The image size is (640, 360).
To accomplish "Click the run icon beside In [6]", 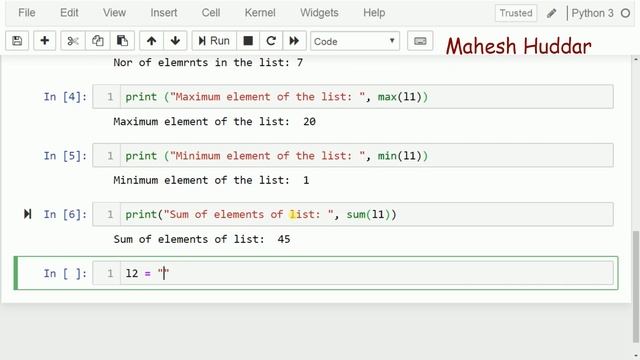I will pos(27,214).
